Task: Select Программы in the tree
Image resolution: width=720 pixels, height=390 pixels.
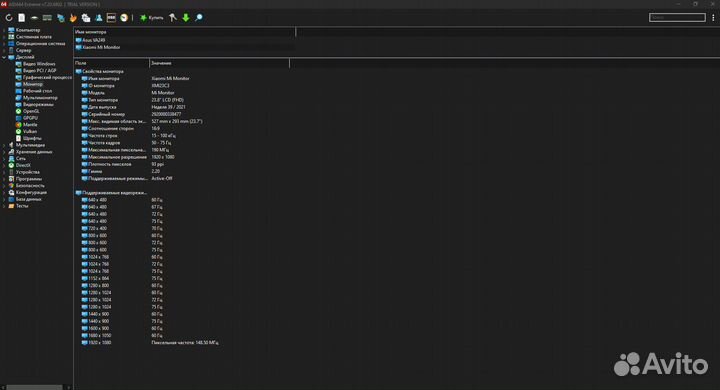Action: click(x=28, y=179)
